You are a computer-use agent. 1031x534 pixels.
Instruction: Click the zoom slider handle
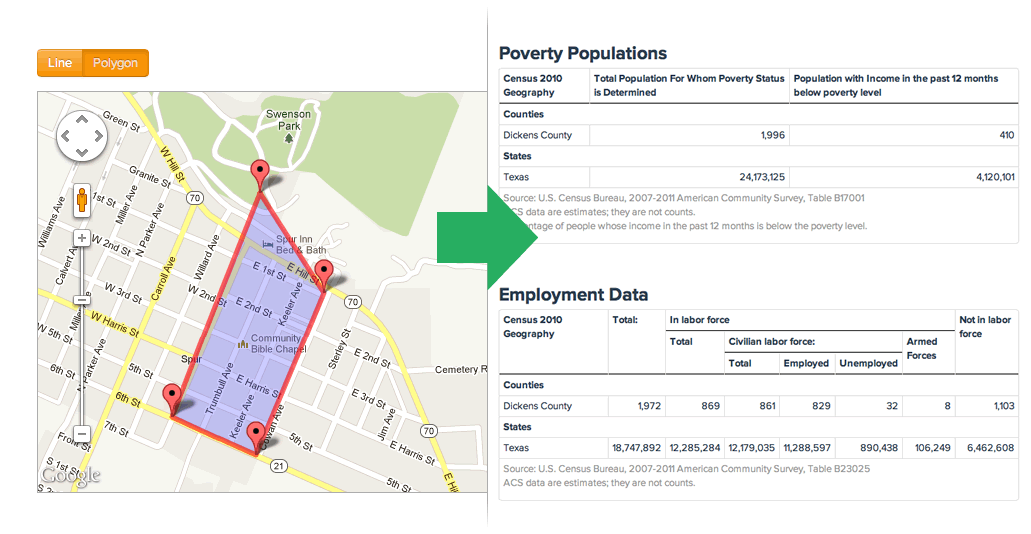(82, 300)
